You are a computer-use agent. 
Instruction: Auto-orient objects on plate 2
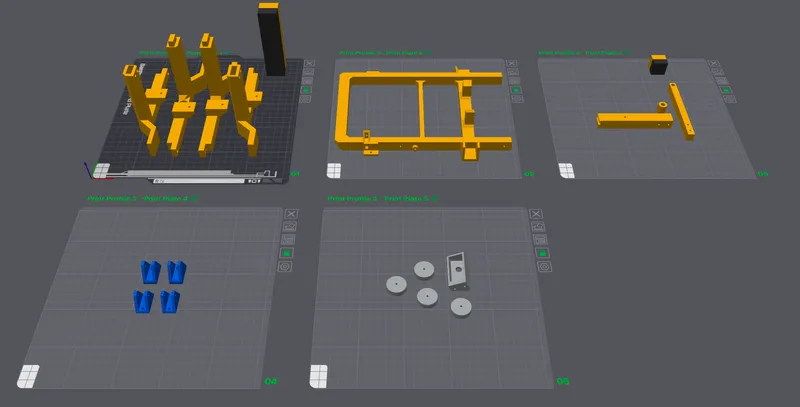click(x=513, y=72)
